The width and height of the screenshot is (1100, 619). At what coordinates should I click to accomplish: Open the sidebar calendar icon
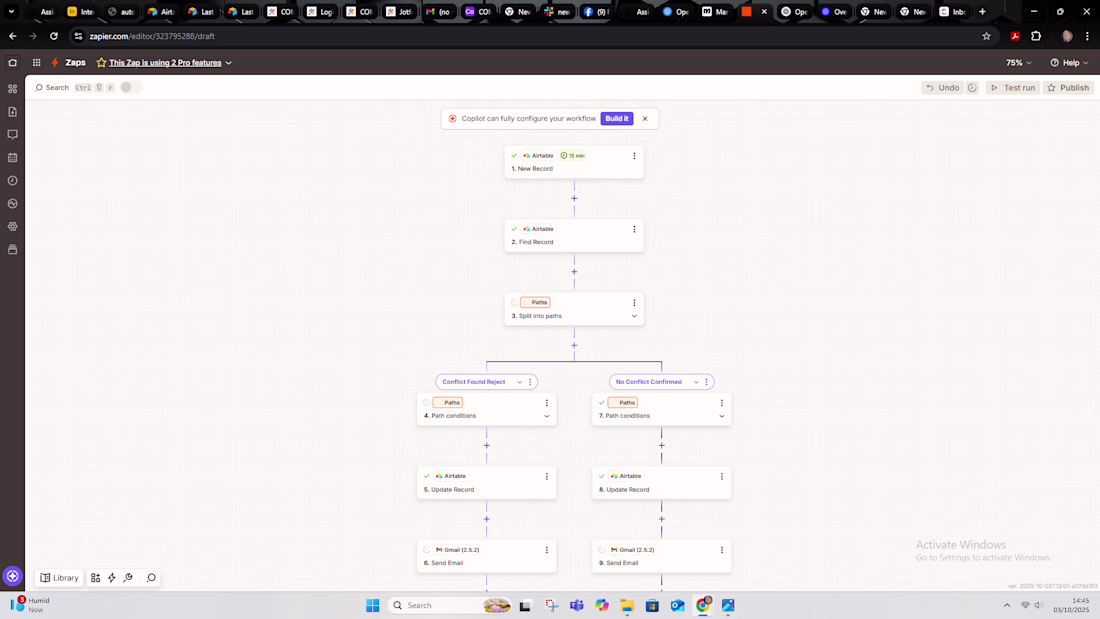(13, 158)
